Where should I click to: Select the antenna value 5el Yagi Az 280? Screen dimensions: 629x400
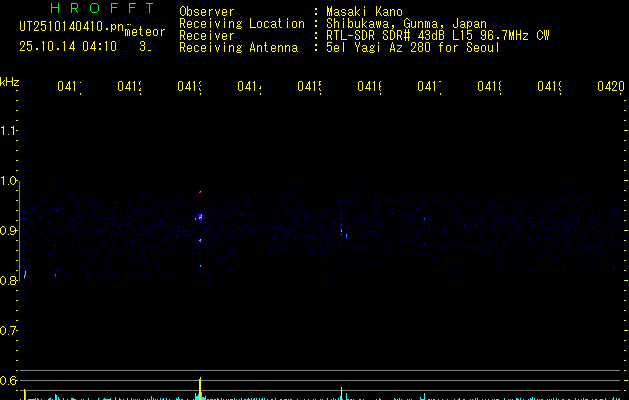378,47
